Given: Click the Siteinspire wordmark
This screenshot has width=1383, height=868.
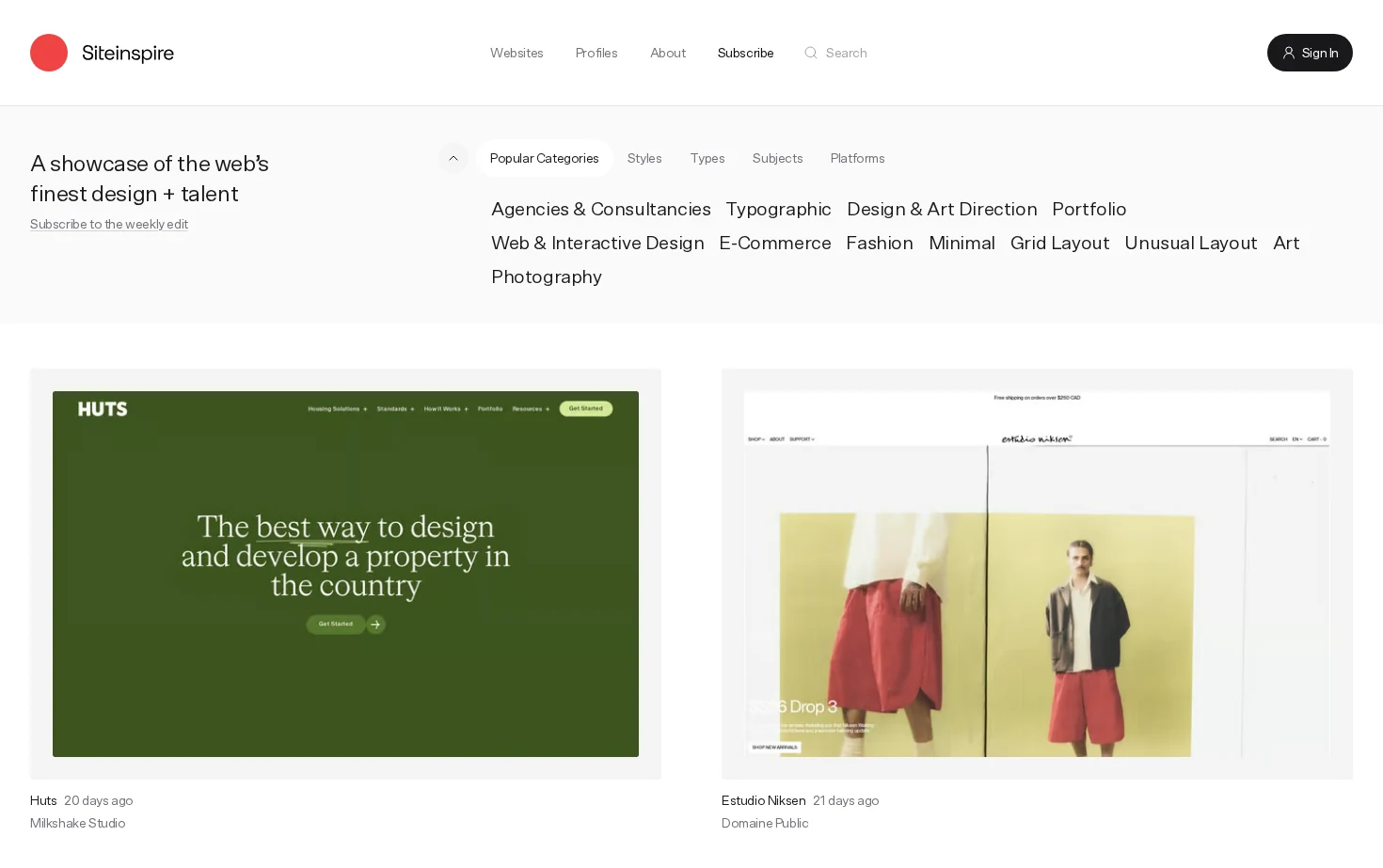Looking at the screenshot, I should tap(128, 53).
